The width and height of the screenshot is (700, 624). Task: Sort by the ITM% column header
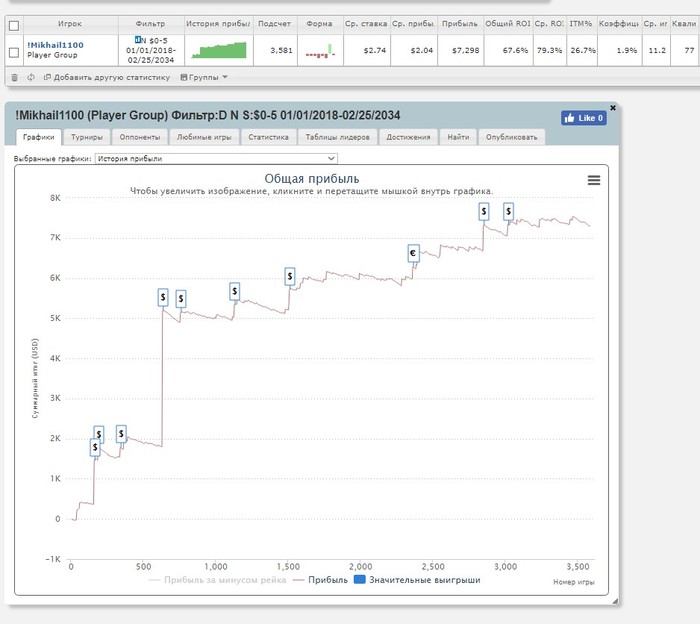[x=581, y=24]
